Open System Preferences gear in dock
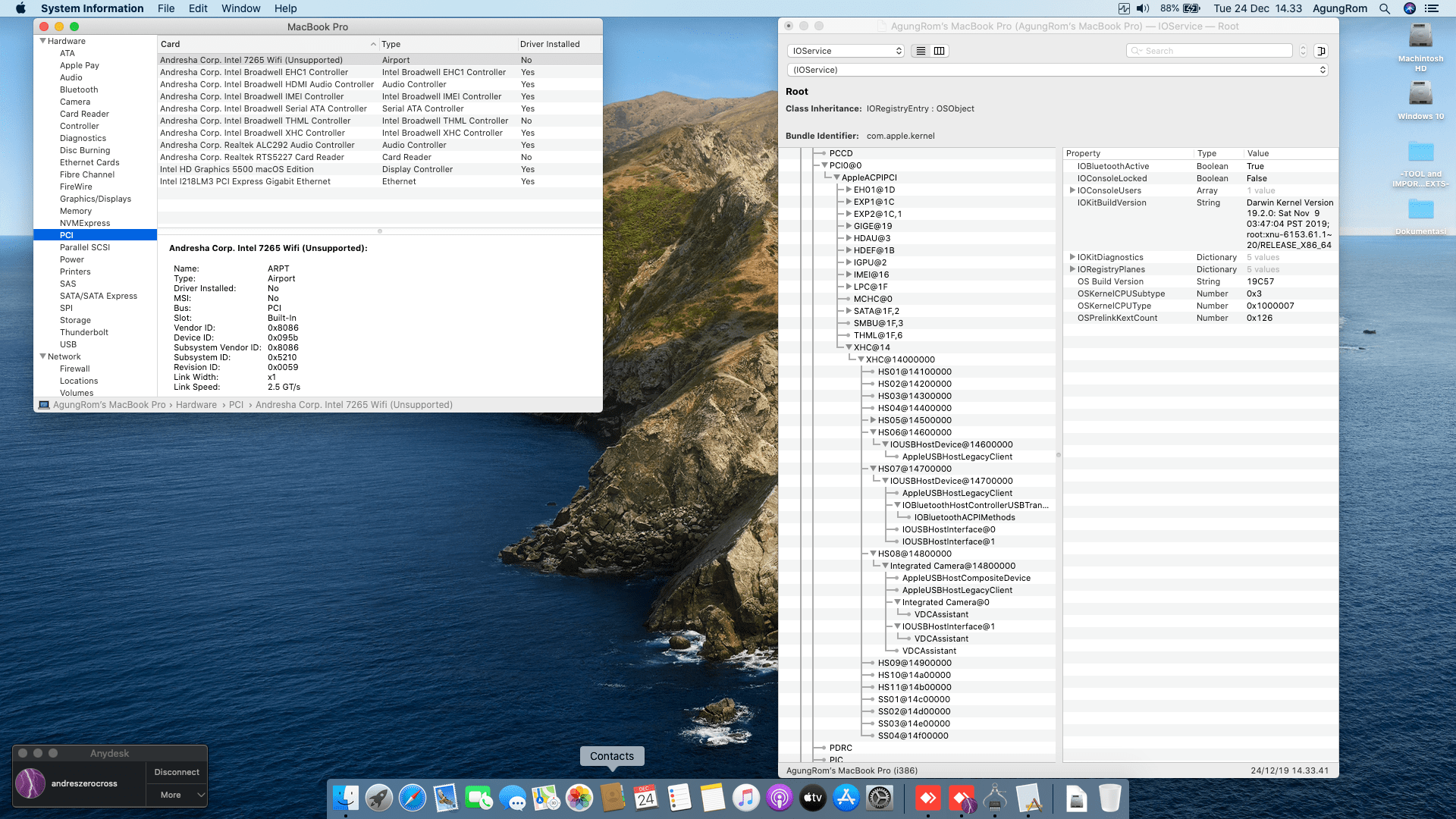This screenshot has height=819, width=1456. coord(880,798)
